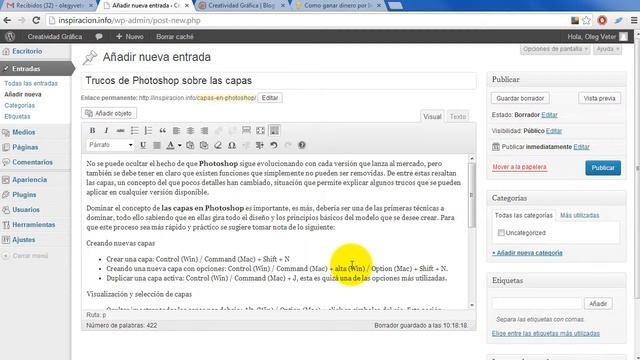The height and width of the screenshot is (360, 640).
Task: Click Mover a la papelera link
Action: 519,167
